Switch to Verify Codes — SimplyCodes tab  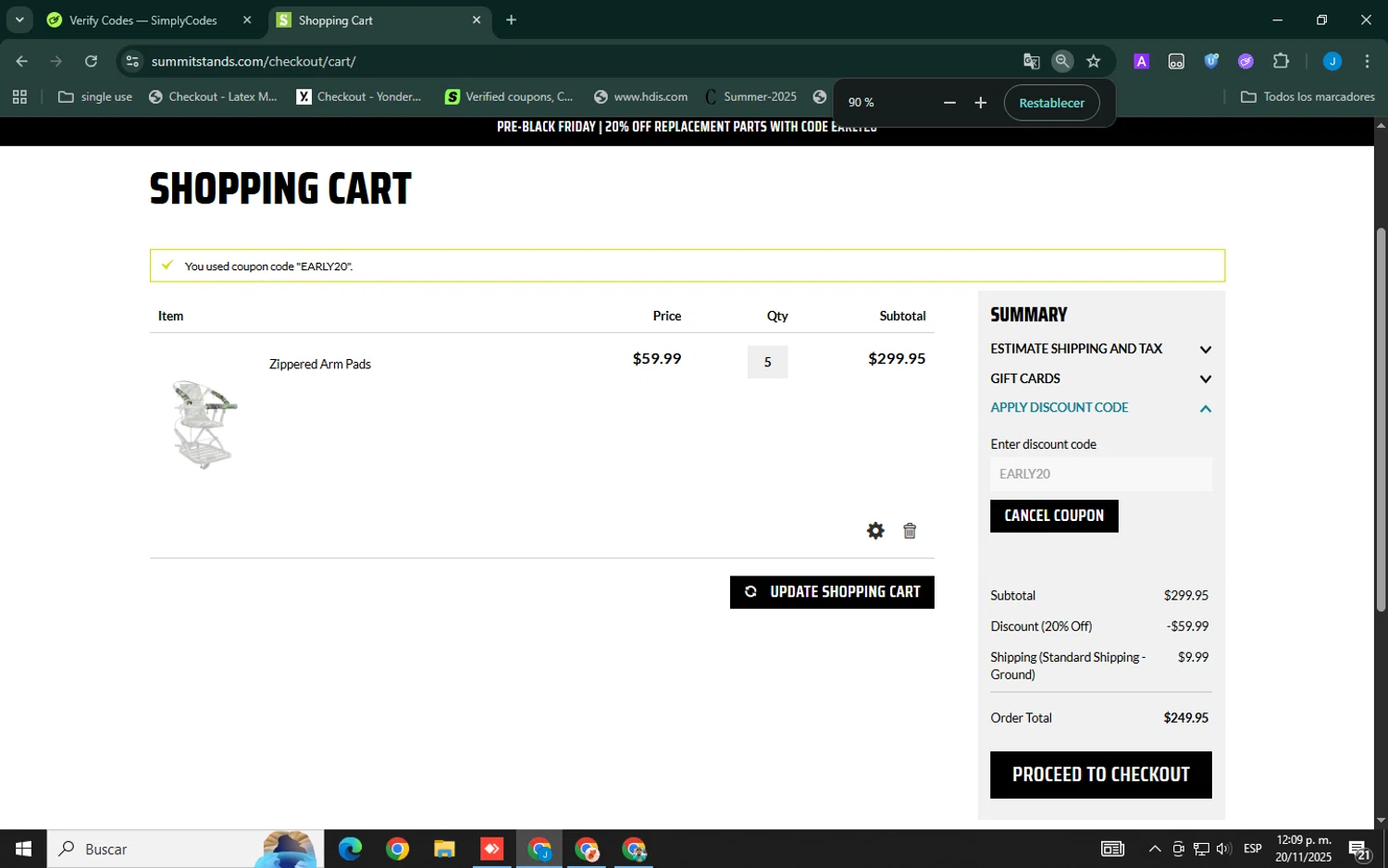pos(143,19)
